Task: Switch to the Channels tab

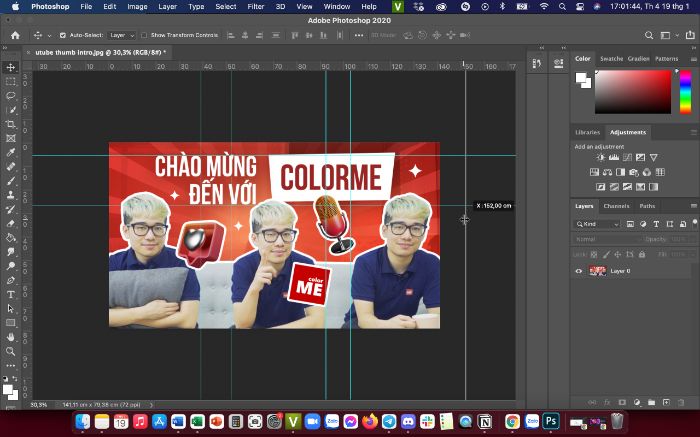Action: pyautogui.click(x=616, y=206)
